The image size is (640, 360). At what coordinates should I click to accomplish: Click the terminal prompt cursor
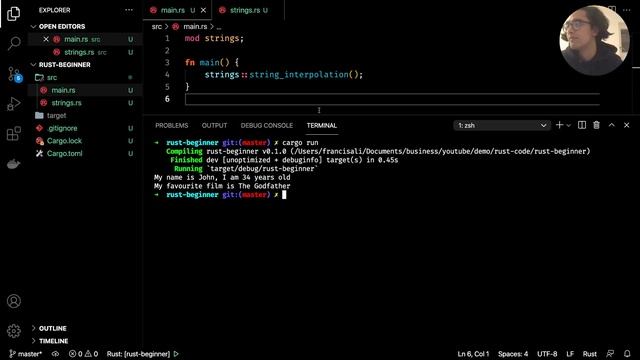tap(284, 195)
